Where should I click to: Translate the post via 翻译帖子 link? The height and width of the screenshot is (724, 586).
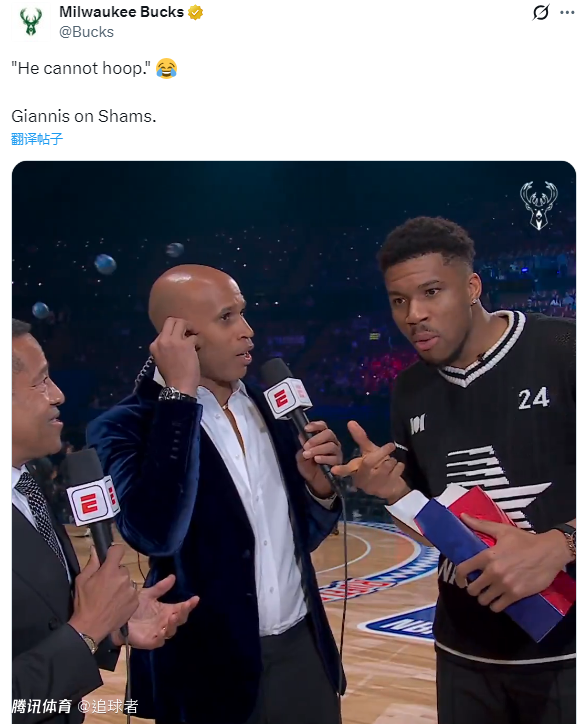click(x=37, y=139)
